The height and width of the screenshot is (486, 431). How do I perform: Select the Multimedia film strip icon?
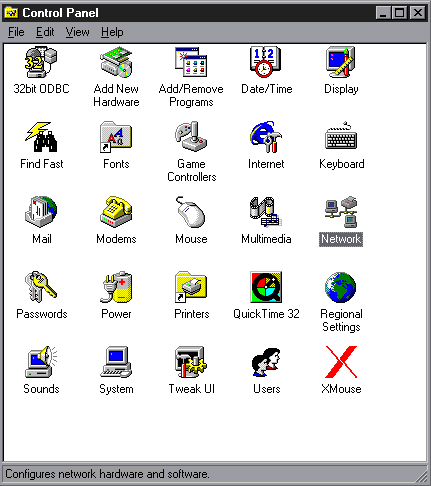266,212
